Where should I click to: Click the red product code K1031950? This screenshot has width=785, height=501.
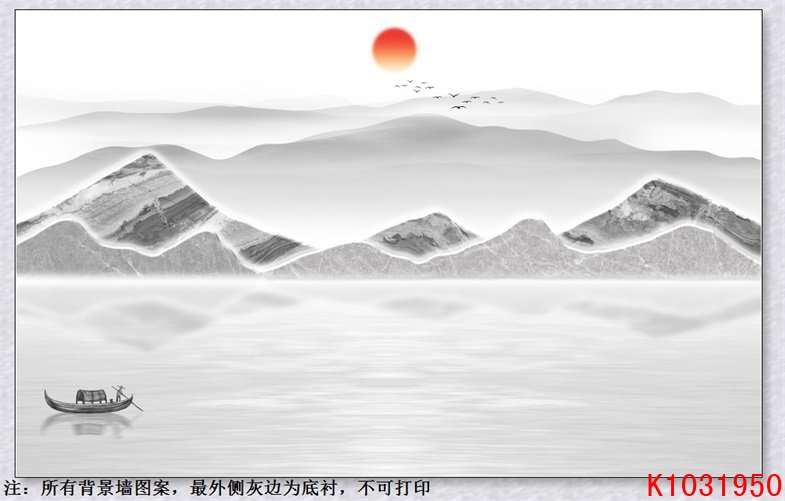pos(714,486)
